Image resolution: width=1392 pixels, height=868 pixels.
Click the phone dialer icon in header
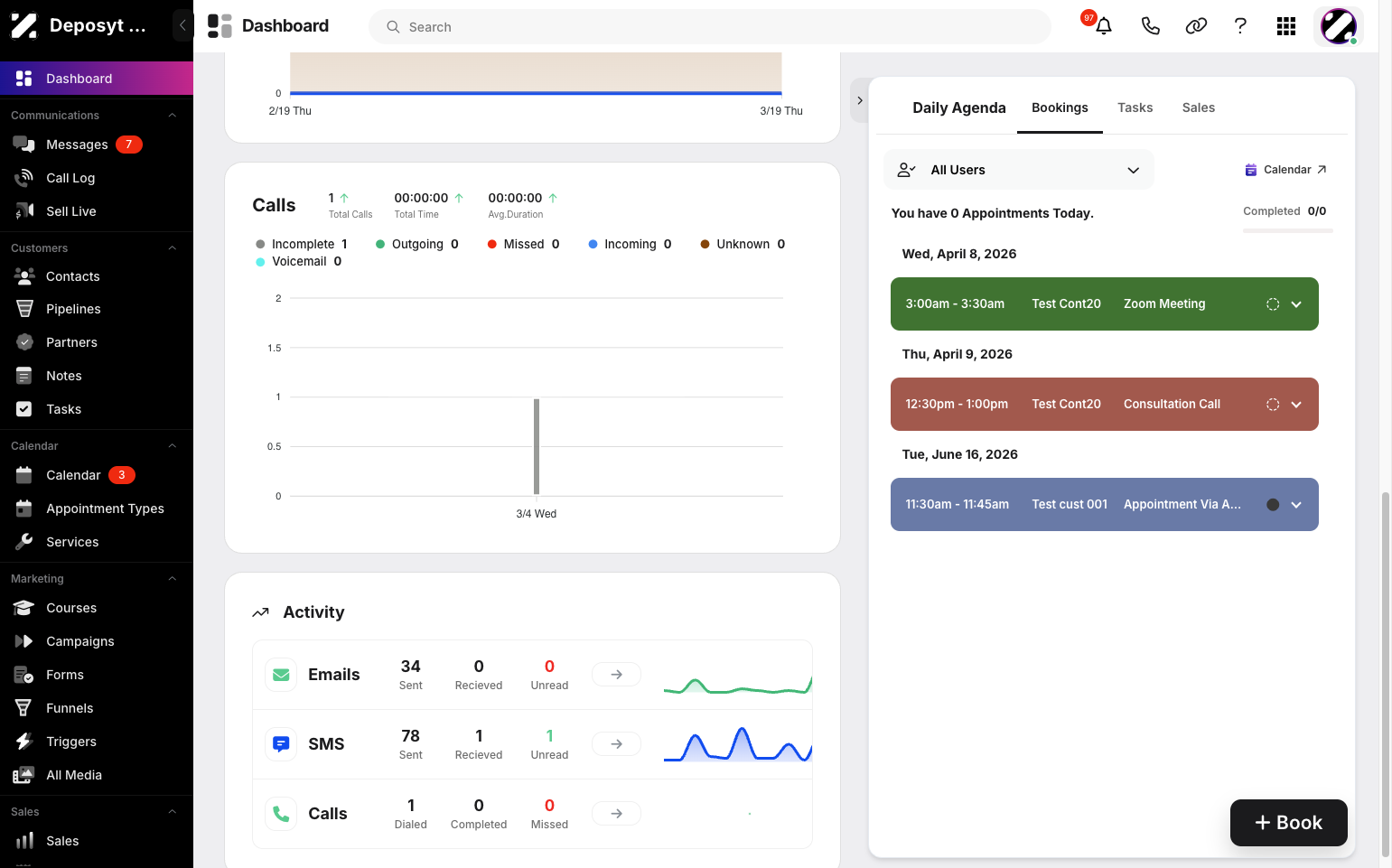pos(1150,26)
